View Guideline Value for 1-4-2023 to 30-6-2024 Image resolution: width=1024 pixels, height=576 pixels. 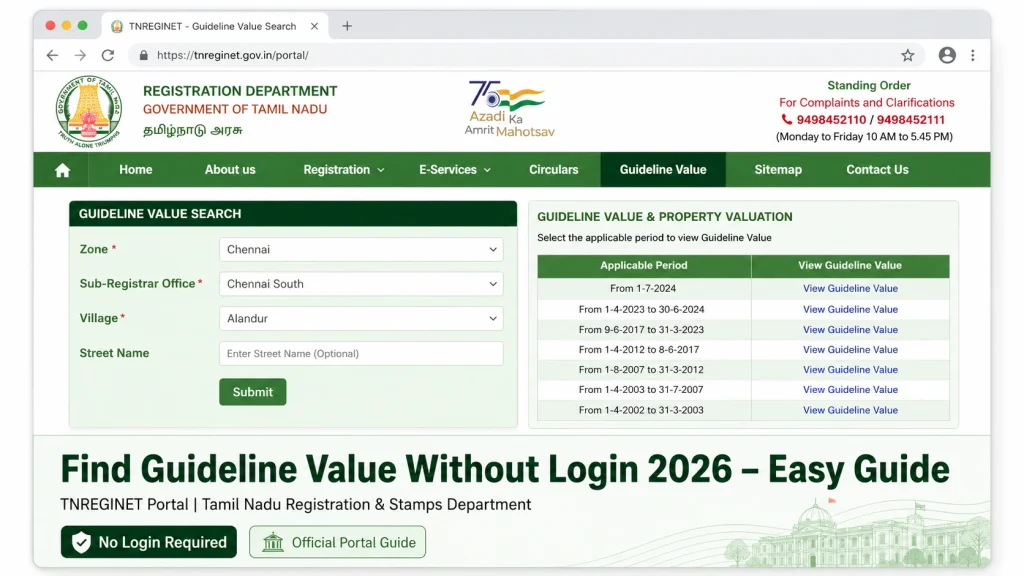point(850,310)
